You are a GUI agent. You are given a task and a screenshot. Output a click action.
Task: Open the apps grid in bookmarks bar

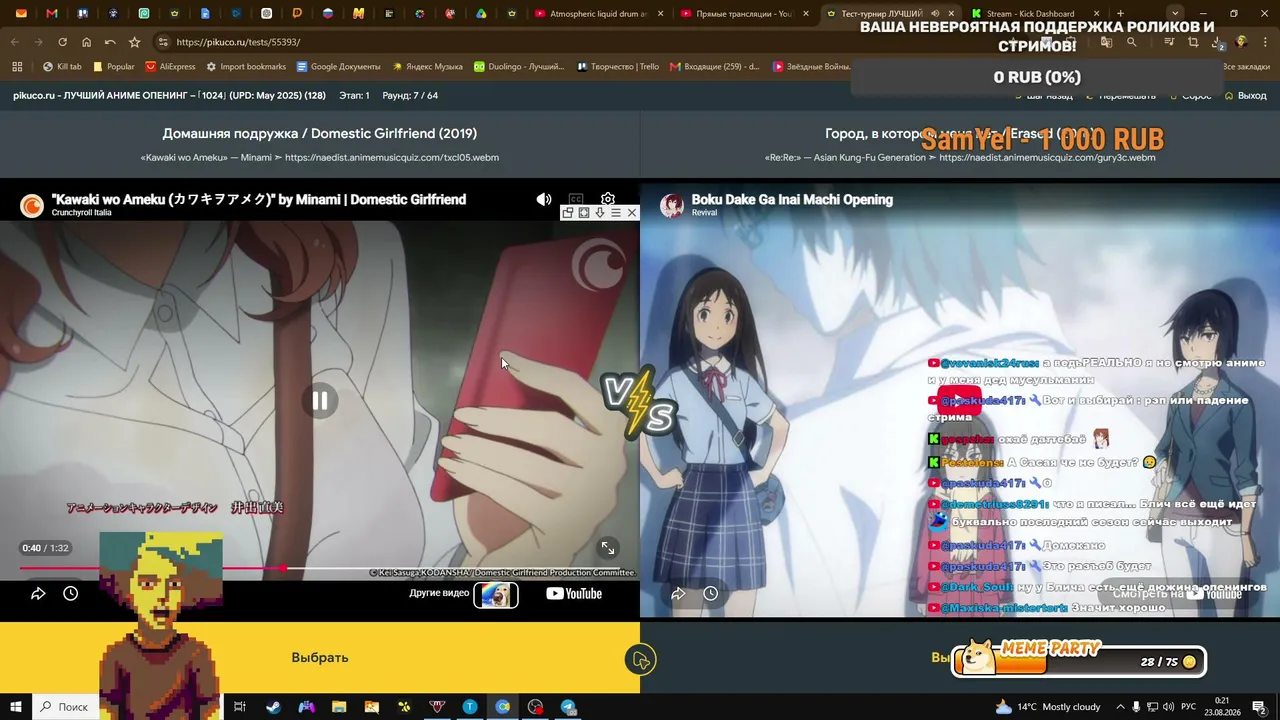(x=17, y=67)
